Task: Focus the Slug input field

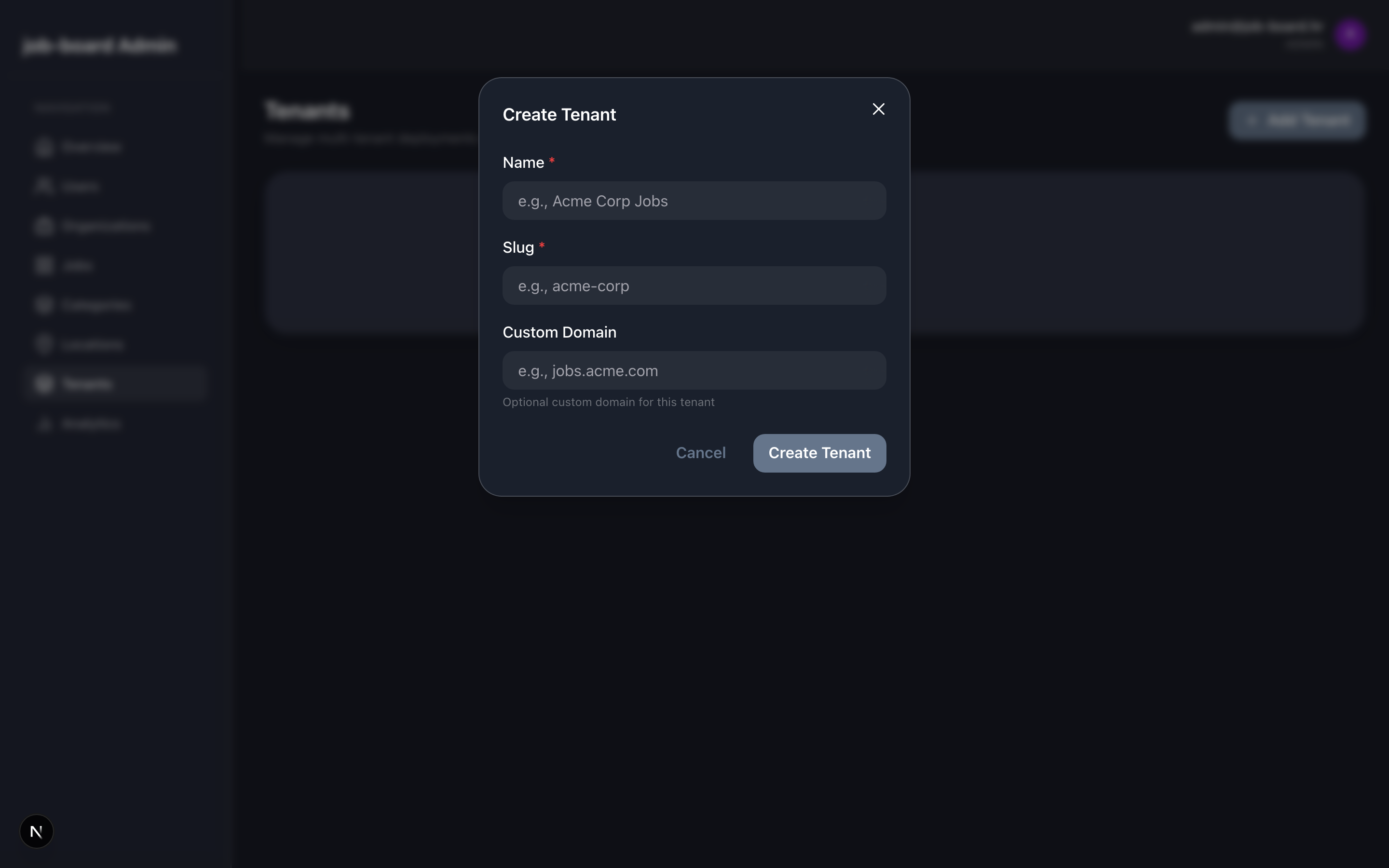Action: pos(694,285)
